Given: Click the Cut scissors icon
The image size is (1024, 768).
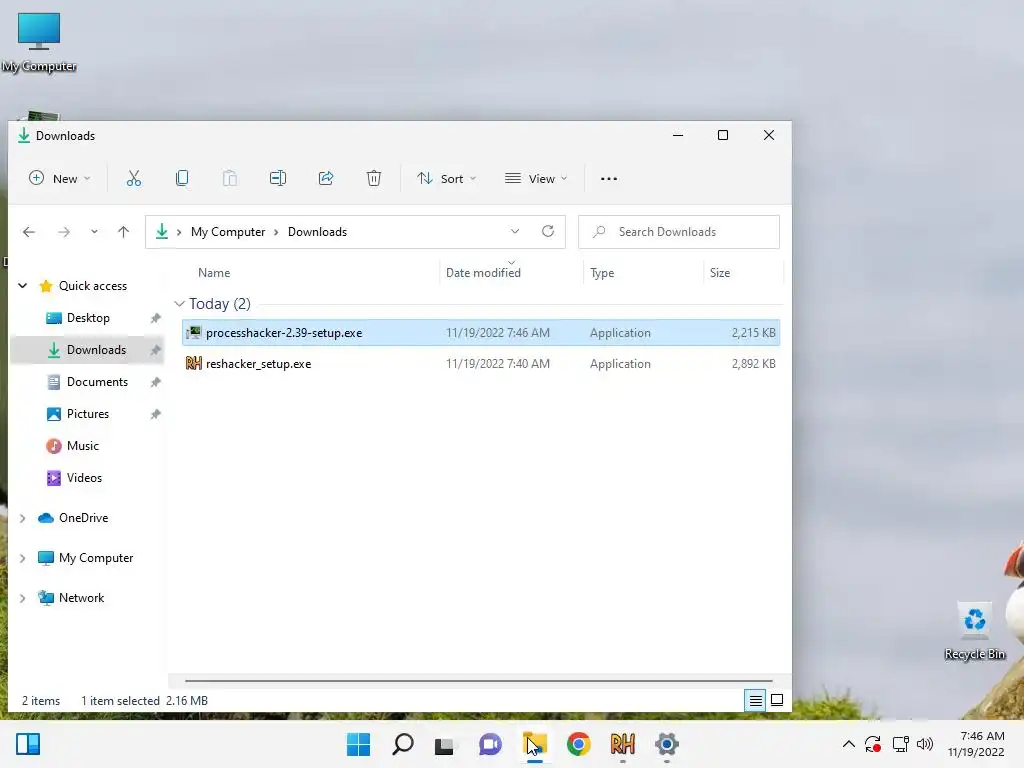Looking at the screenshot, I should [x=134, y=178].
